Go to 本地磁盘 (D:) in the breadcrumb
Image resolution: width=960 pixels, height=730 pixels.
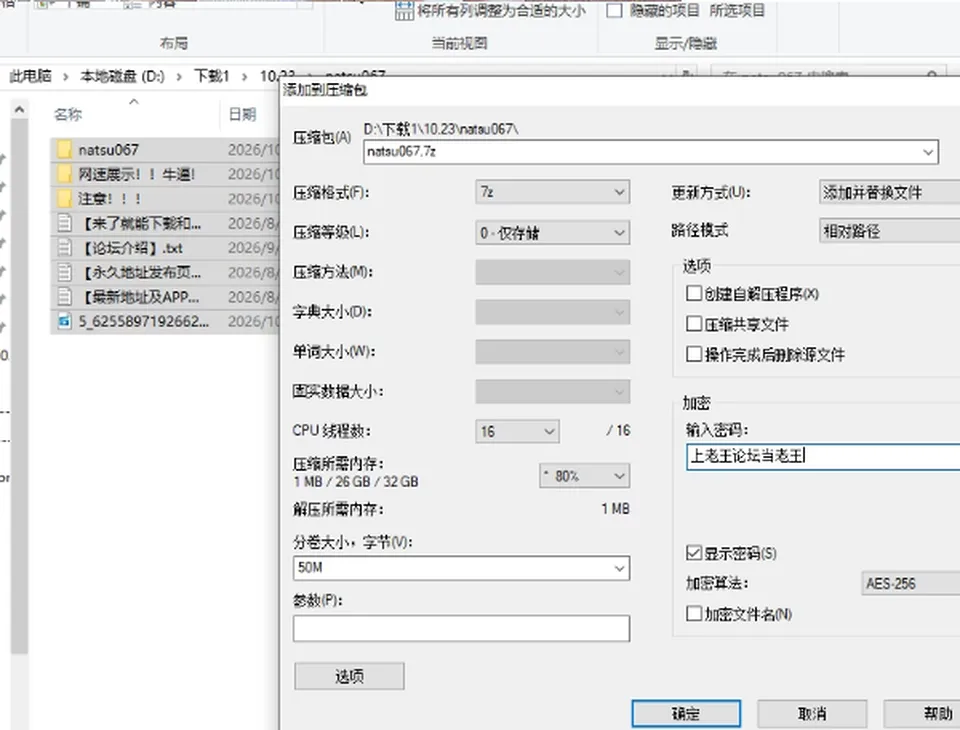click(122, 76)
